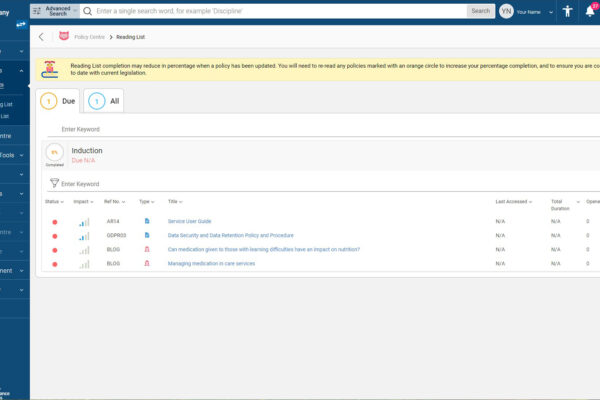
Task: Click the filter funnel icon
Action: click(x=54, y=183)
